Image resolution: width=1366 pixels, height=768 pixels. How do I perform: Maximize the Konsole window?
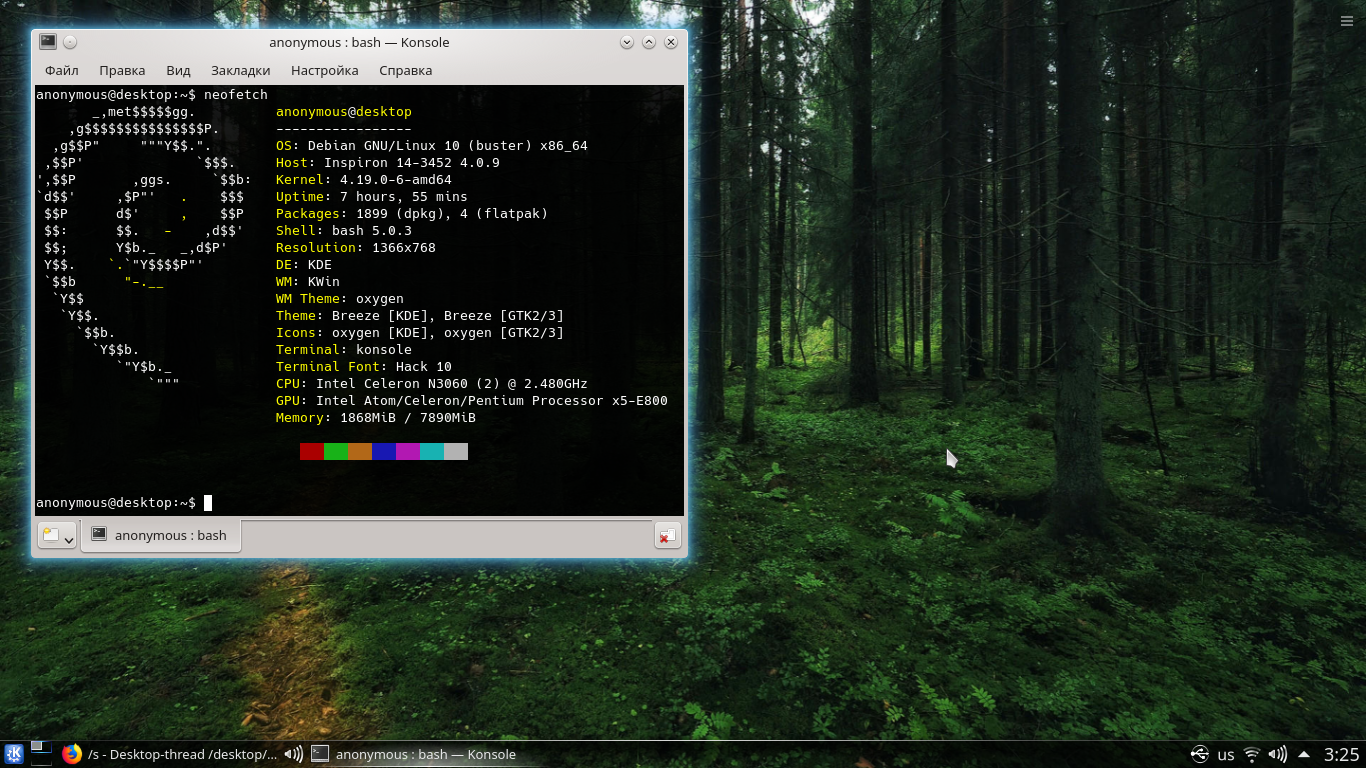click(649, 42)
